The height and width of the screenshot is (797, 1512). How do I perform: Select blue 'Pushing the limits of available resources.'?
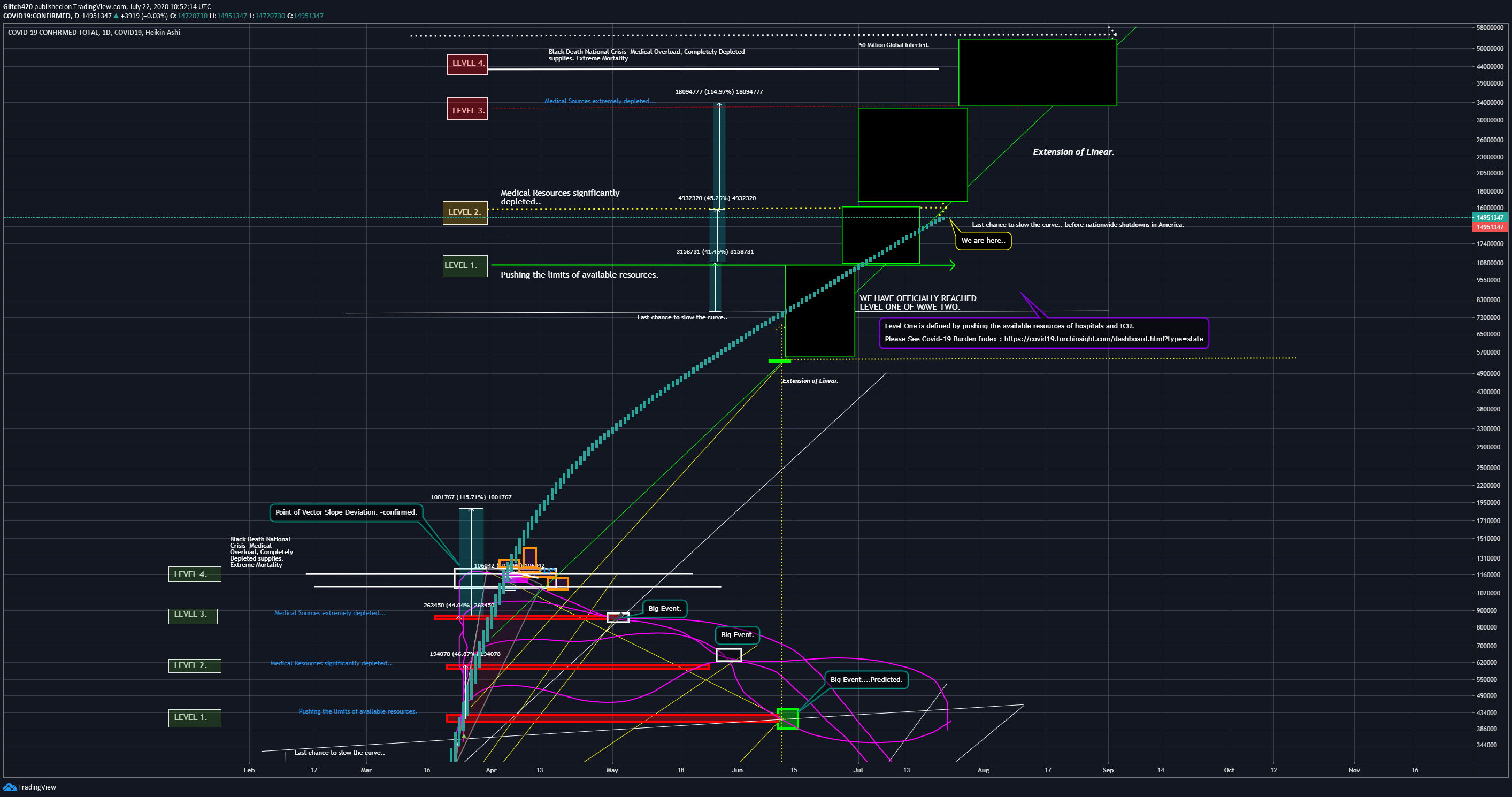point(357,711)
